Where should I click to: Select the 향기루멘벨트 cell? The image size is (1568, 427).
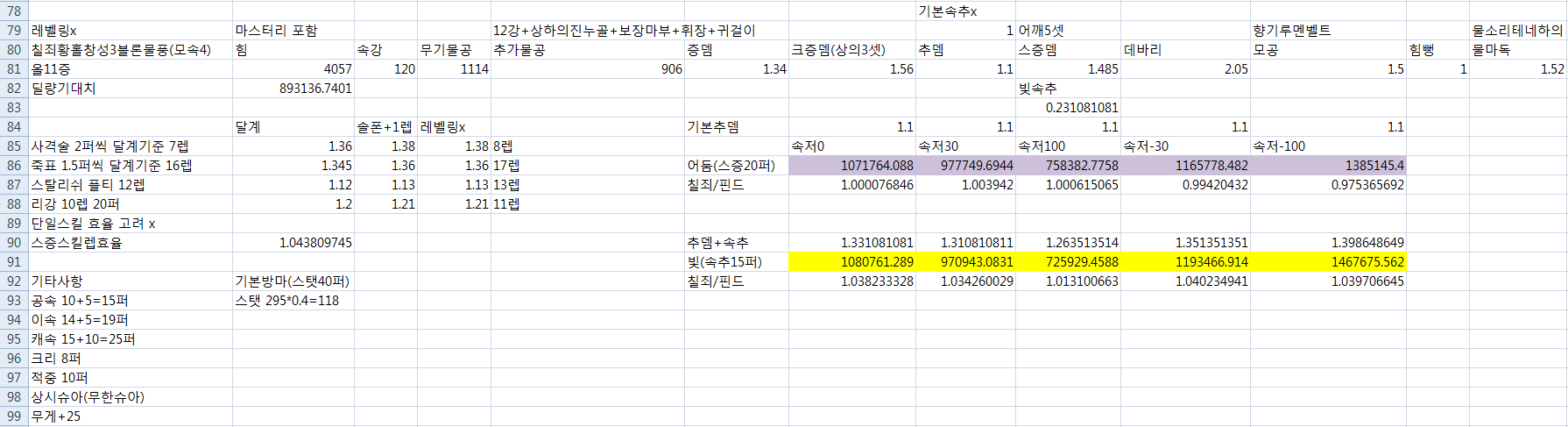1328,31
